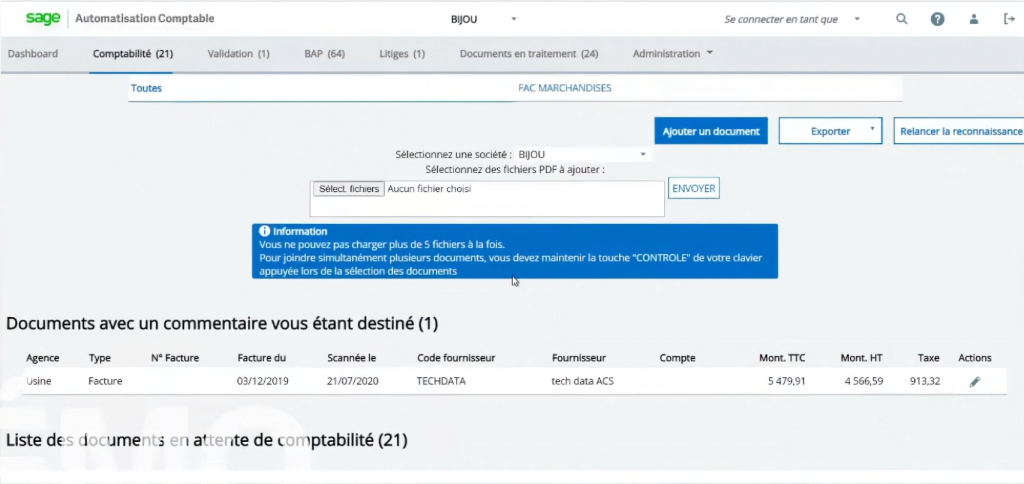Open the BAP (64) tab

click(x=324, y=54)
